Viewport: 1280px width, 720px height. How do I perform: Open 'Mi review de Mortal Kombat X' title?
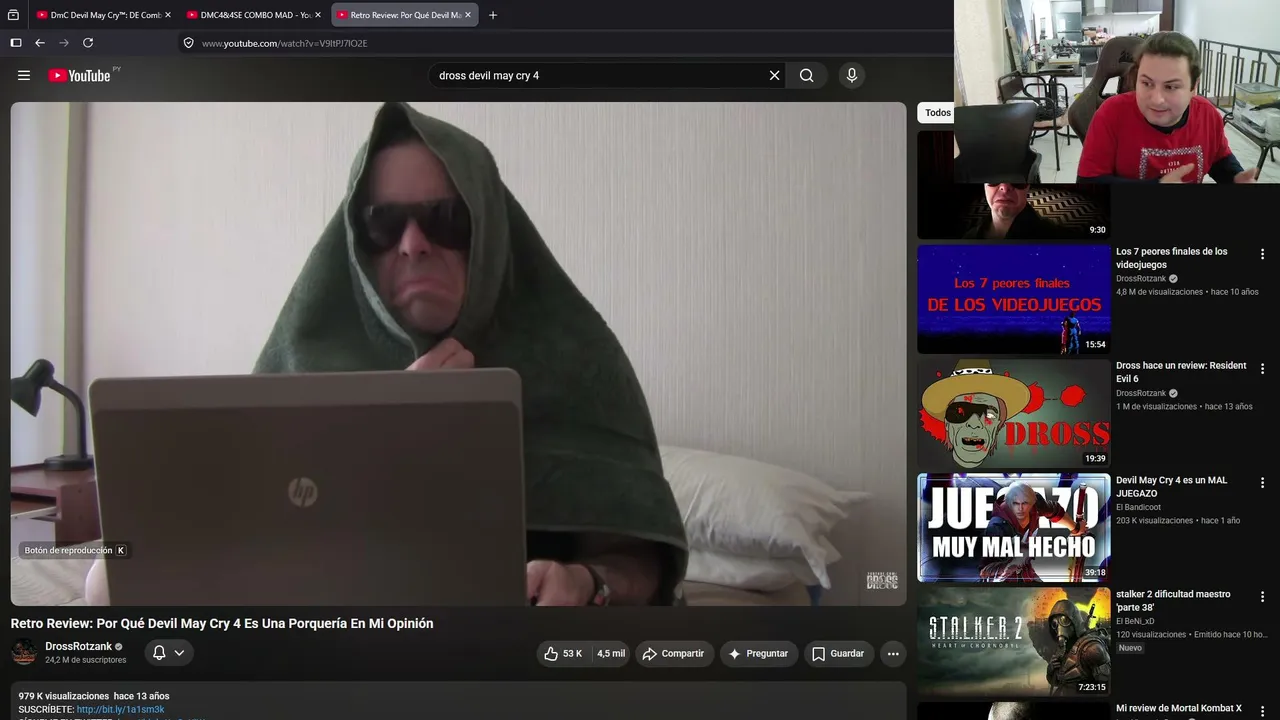point(1179,709)
